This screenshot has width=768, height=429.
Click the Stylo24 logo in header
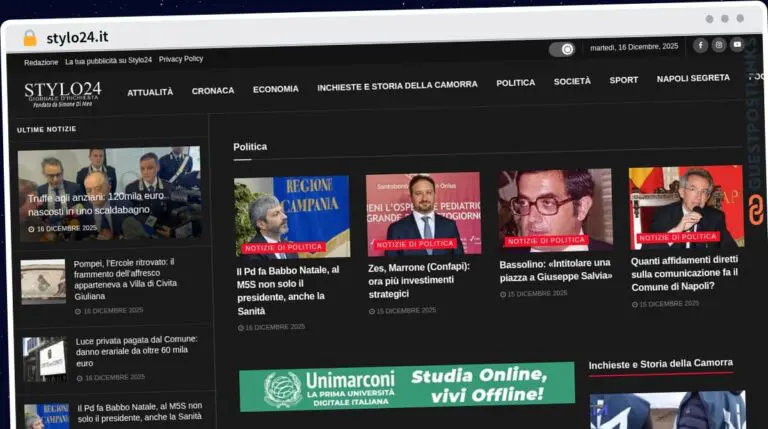click(62, 93)
